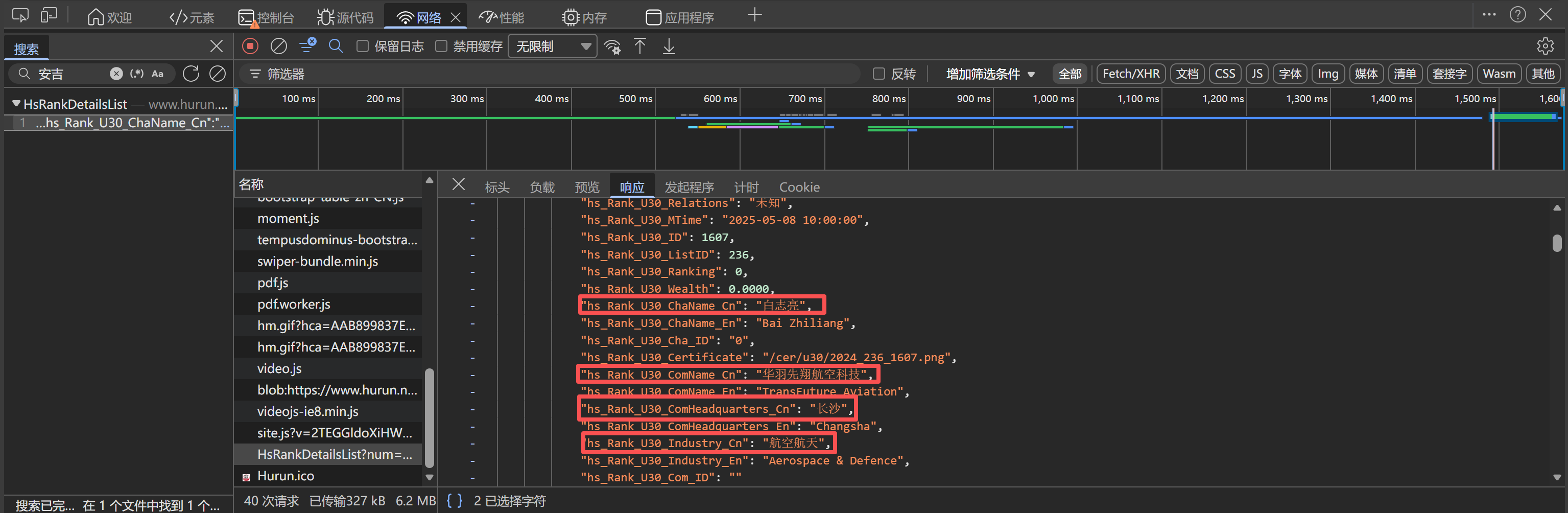The width and height of the screenshot is (1568, 513).
Task: Filter requests by WebSocket type
Action: [1450, 74]
